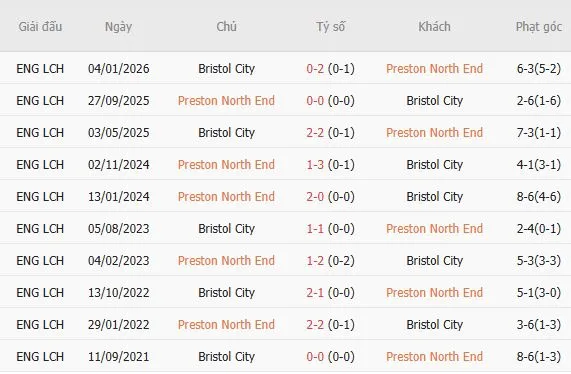Click the Phạt góc column header
This screenshot has height=374, width=571.
point(539,27)
